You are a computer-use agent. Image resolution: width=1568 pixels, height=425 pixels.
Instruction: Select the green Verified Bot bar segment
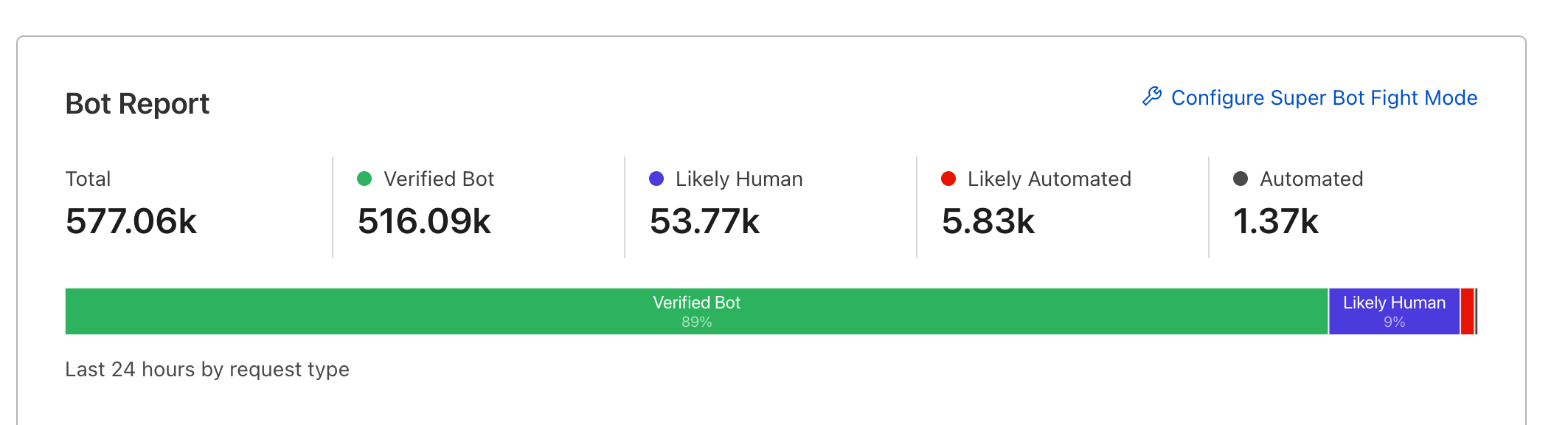click(x=696, y=311)
